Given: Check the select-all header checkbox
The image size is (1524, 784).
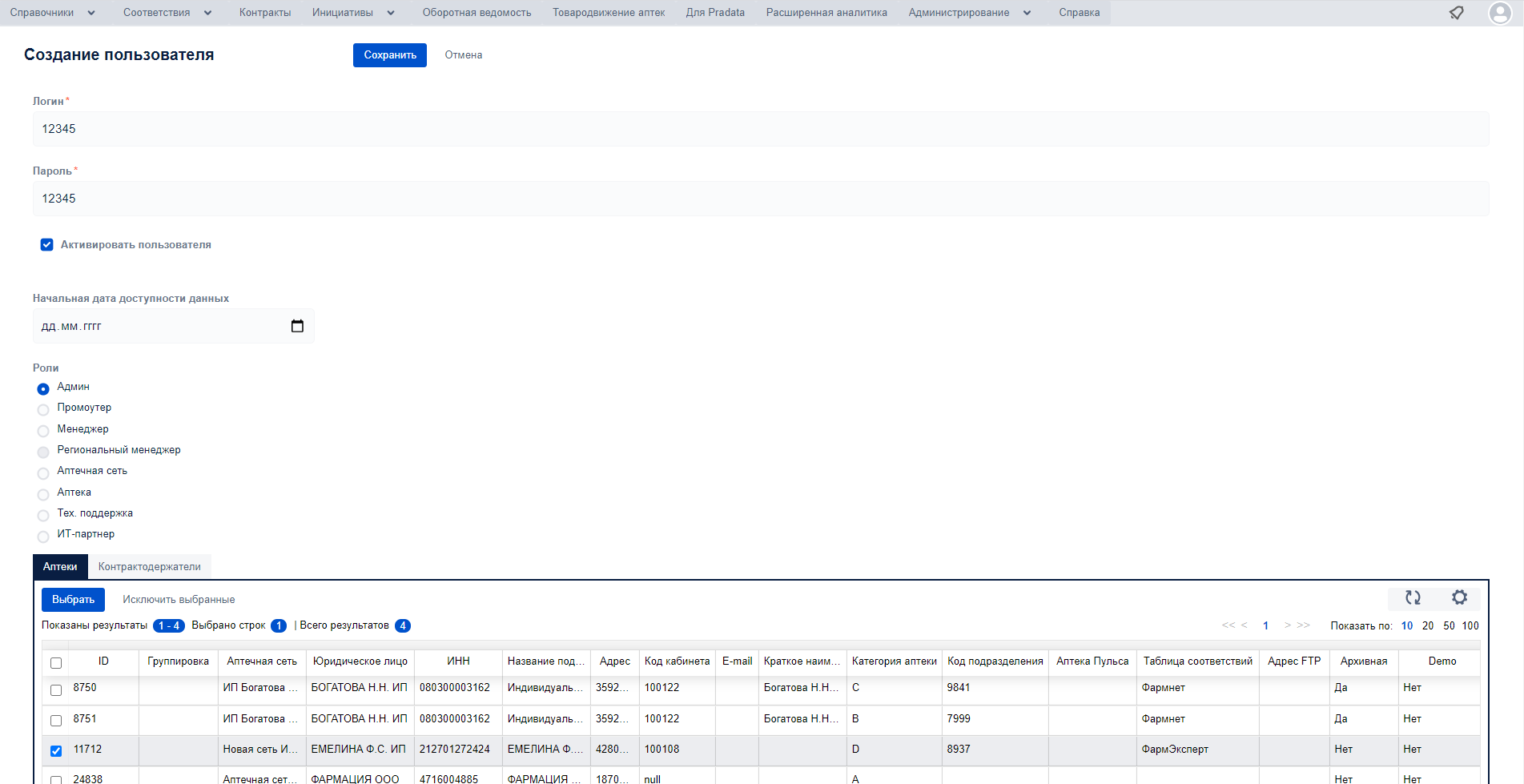Looking at the screenshot, I should pyautogui.click(x=56, y=663).
